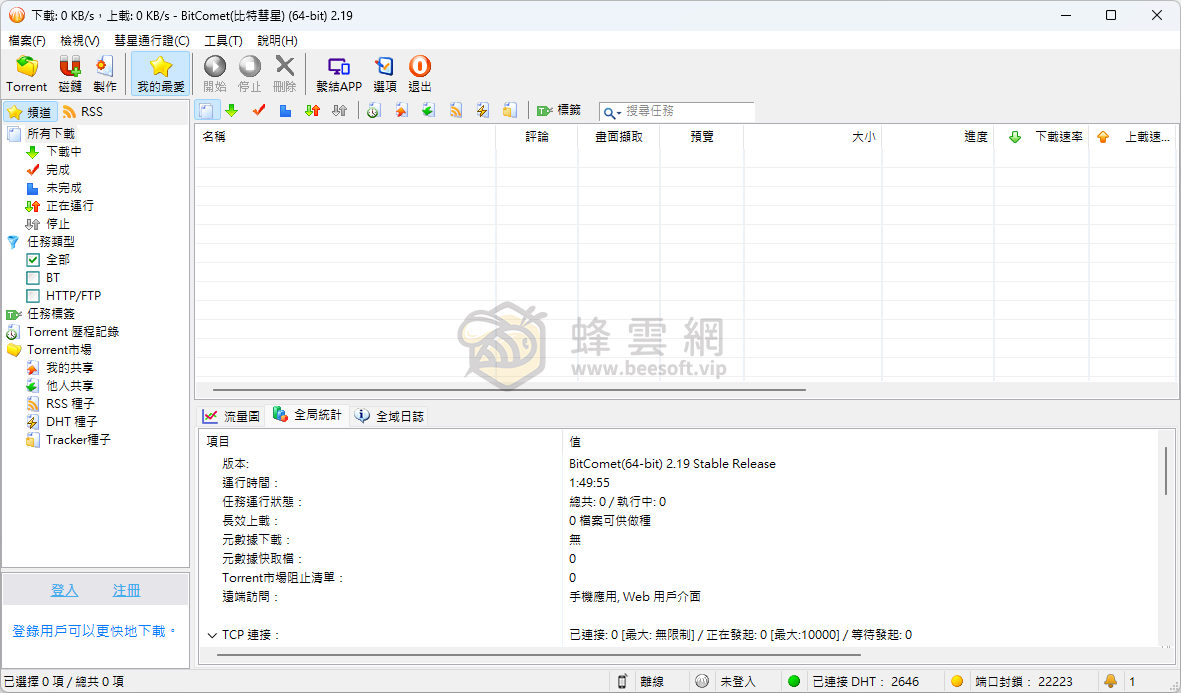
Task: Click the magnet link (磁鏈) toolbar icon
Action: tap(70, 74)
